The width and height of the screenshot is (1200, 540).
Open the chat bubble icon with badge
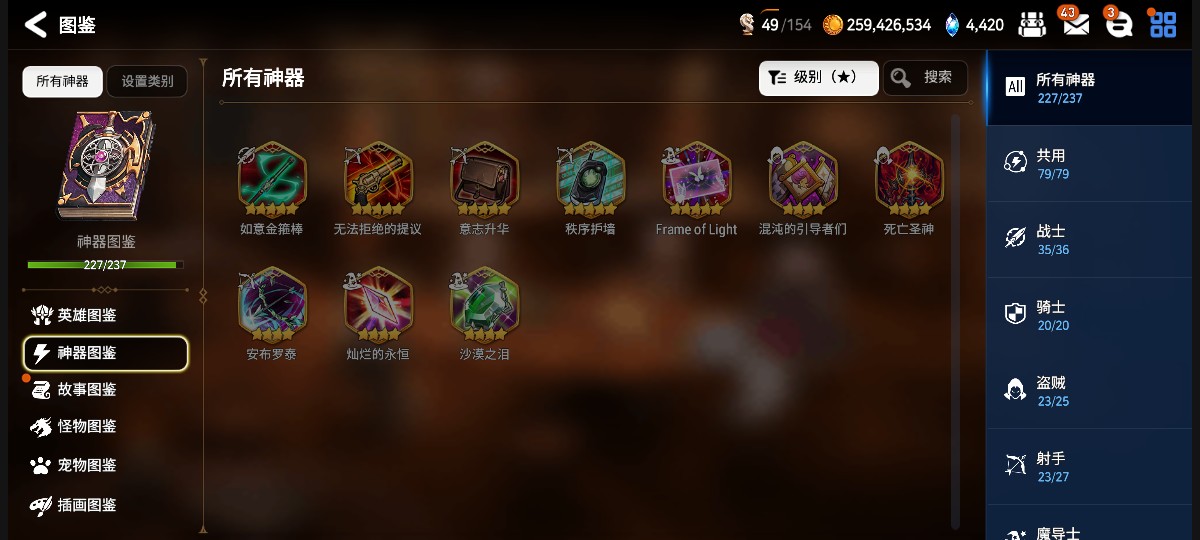[1119, 24]
